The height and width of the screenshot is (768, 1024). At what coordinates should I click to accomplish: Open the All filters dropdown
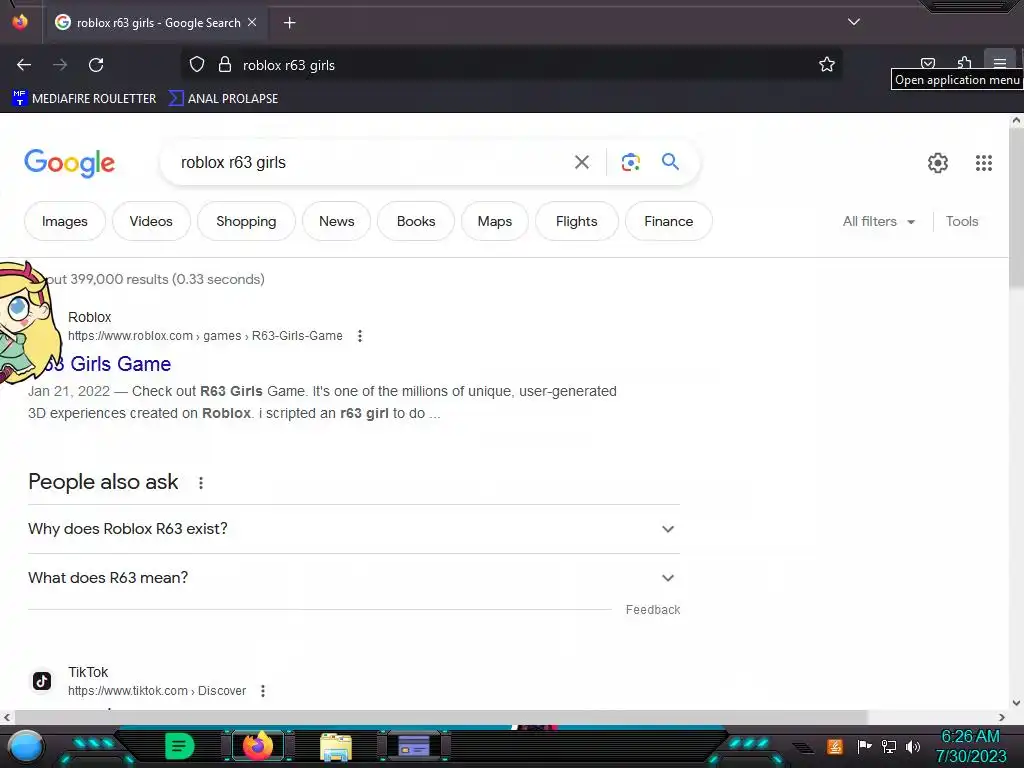click(x=878, y=221)
